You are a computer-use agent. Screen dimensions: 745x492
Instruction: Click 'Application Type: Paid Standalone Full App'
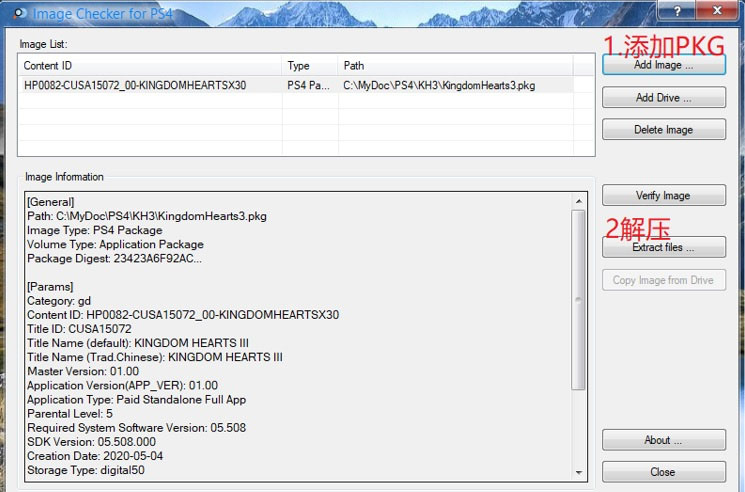(x=137, y=399)
